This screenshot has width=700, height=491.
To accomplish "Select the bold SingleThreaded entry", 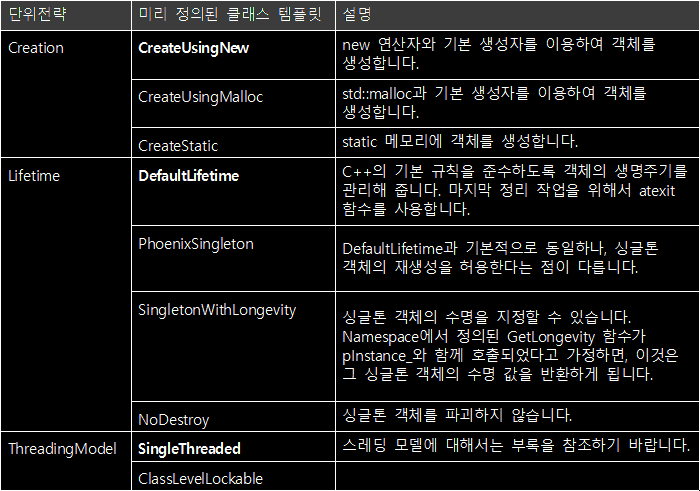I will pyautogui.click(x=189, y=449).
